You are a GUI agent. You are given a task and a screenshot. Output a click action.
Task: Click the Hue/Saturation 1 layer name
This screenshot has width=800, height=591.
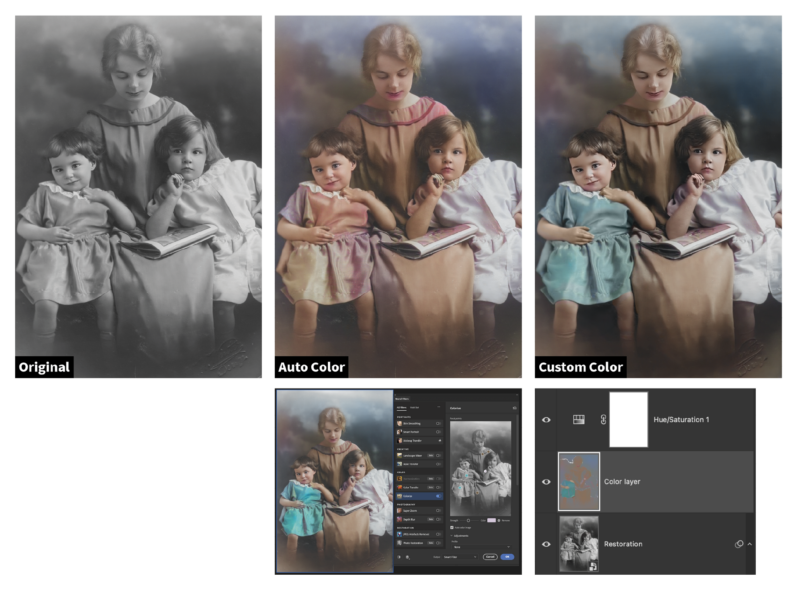pyautogui.click(x=681, y=420)
